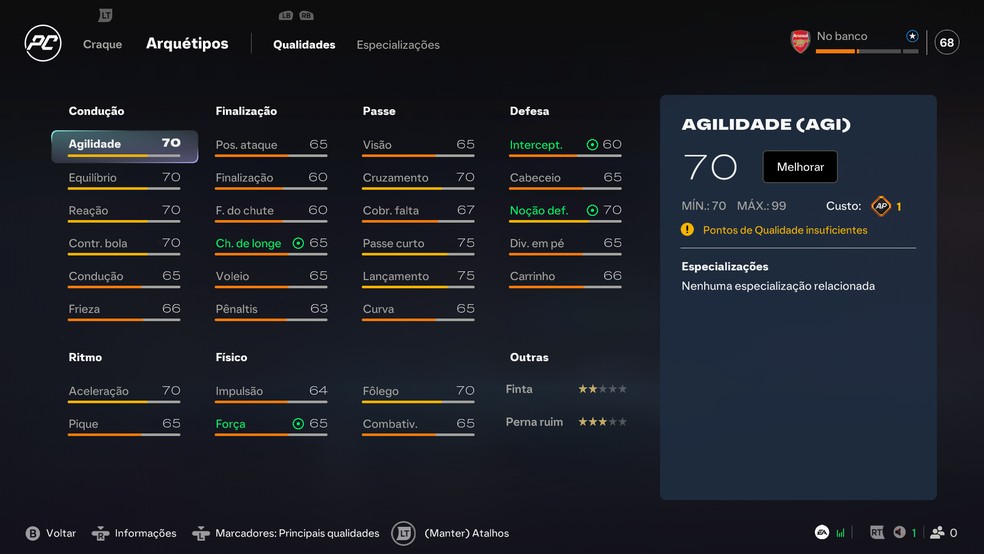This screenshot has height=554, width=984.
Task: Click the LB bumper icon
Action: 286,16
